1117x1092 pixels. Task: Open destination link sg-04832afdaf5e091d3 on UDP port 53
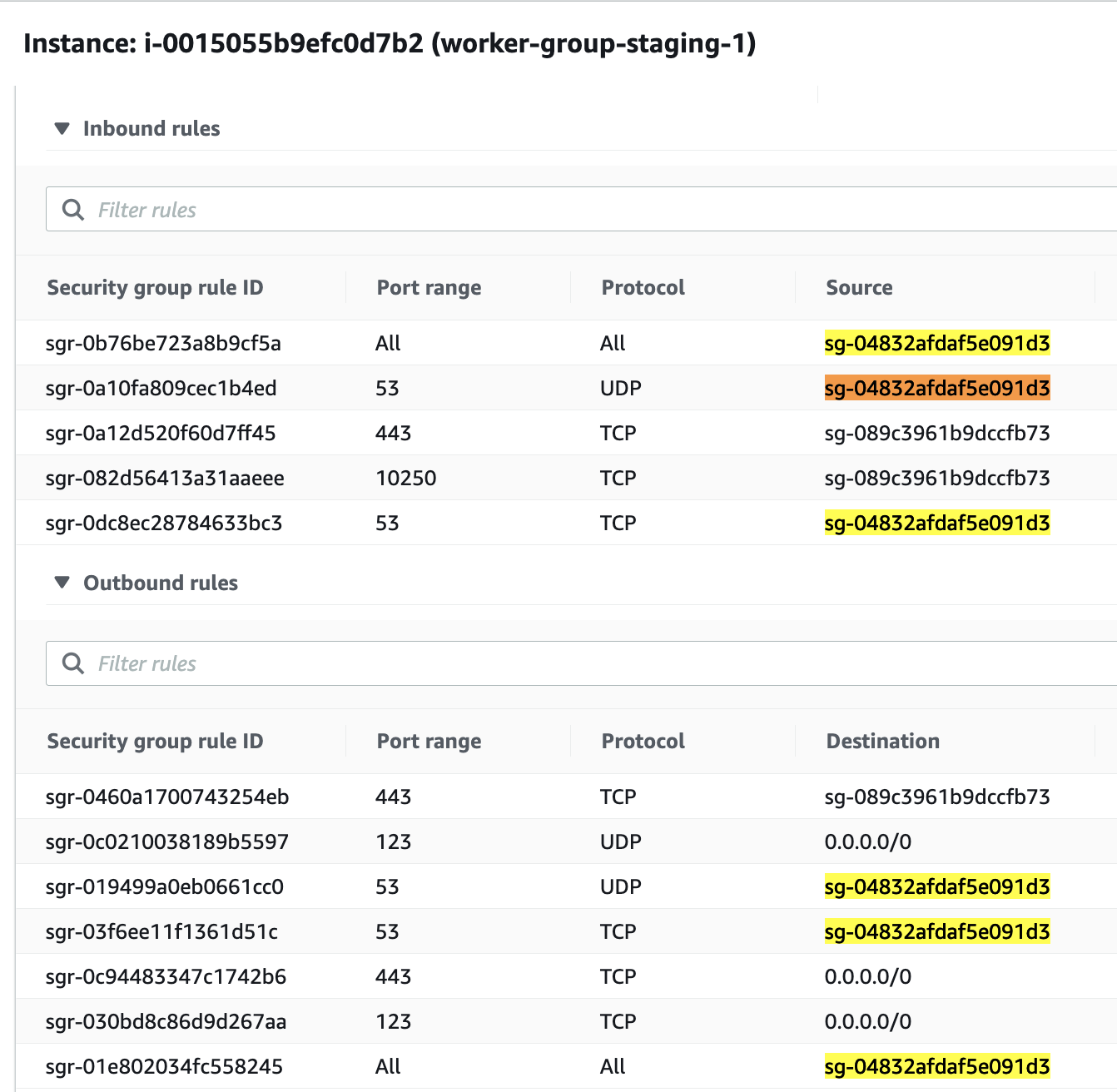[937, 886]
